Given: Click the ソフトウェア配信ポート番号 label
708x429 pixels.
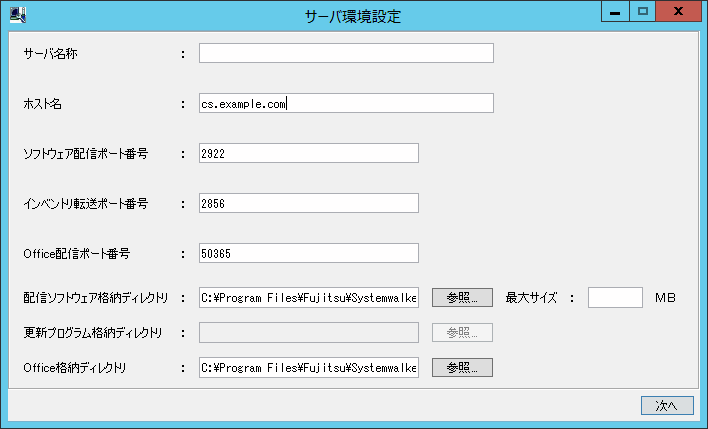Looking at the screenshot, I should point(86,154).
